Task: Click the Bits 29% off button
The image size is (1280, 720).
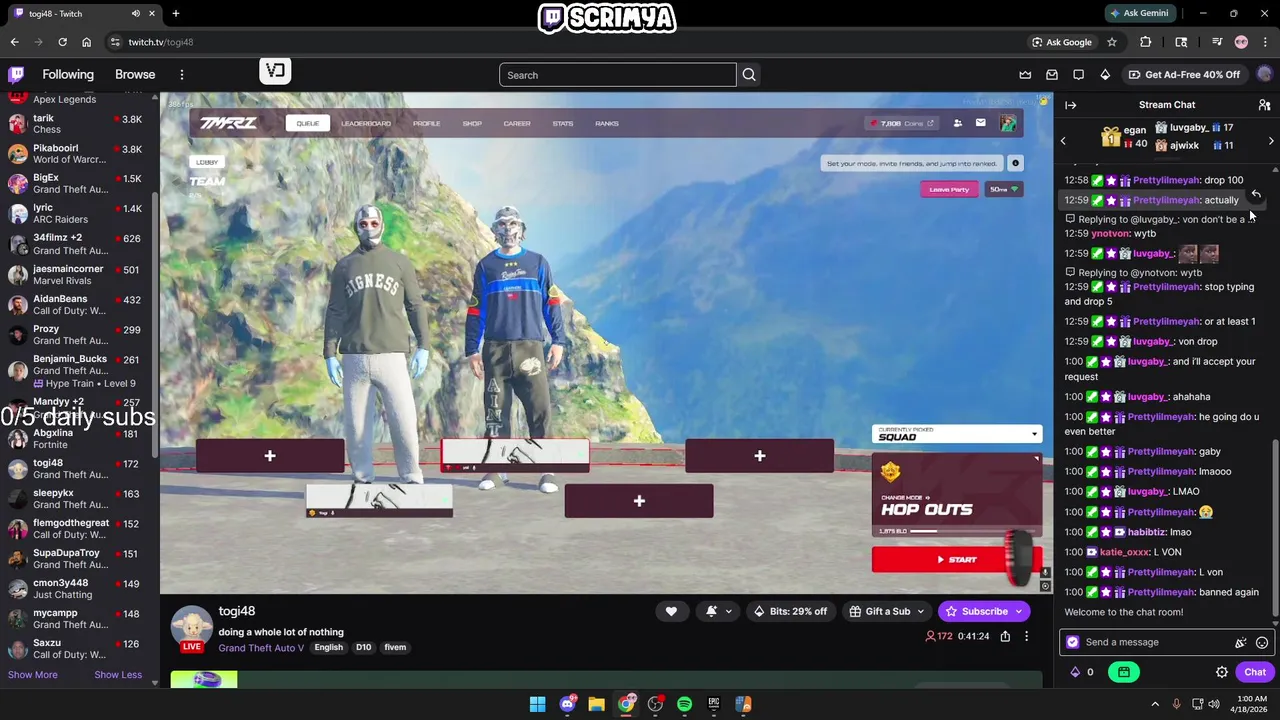Action: click(790, 611)
